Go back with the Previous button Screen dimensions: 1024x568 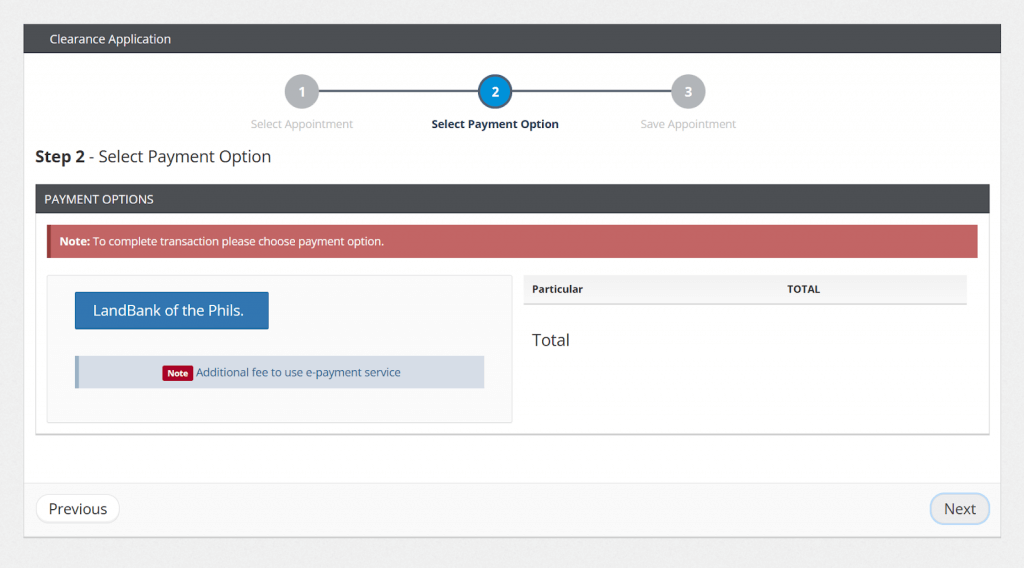pos(78,509)
